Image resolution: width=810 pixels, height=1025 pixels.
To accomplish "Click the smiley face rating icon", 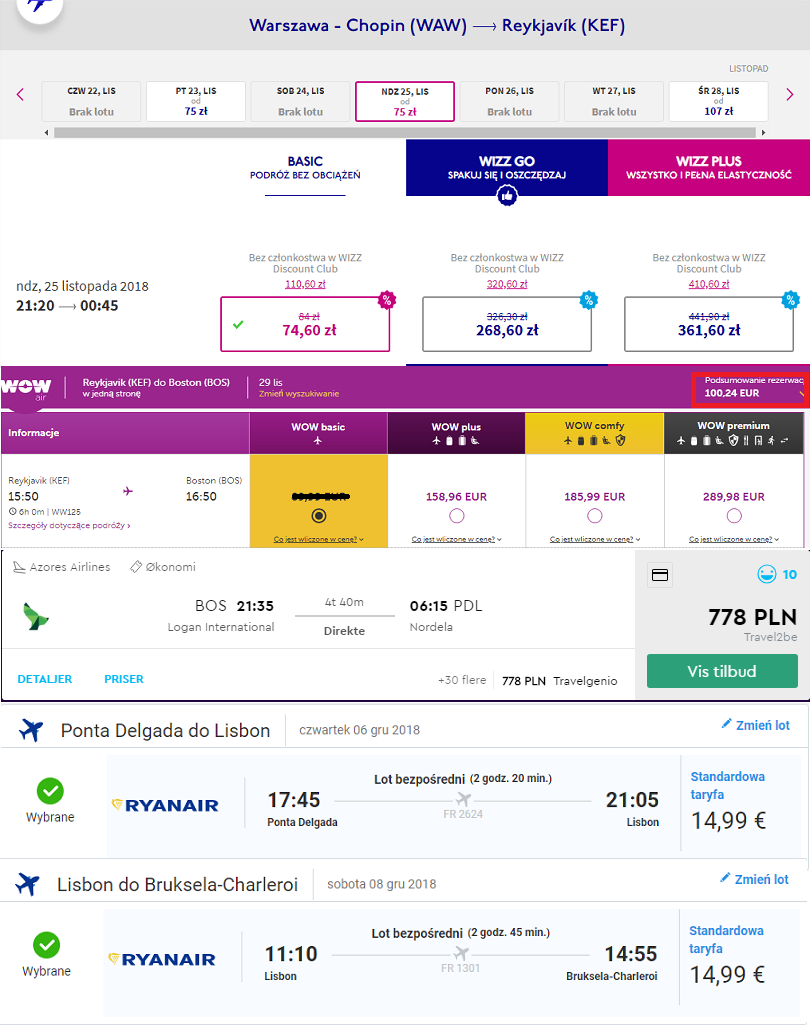I will coord(766,575).
